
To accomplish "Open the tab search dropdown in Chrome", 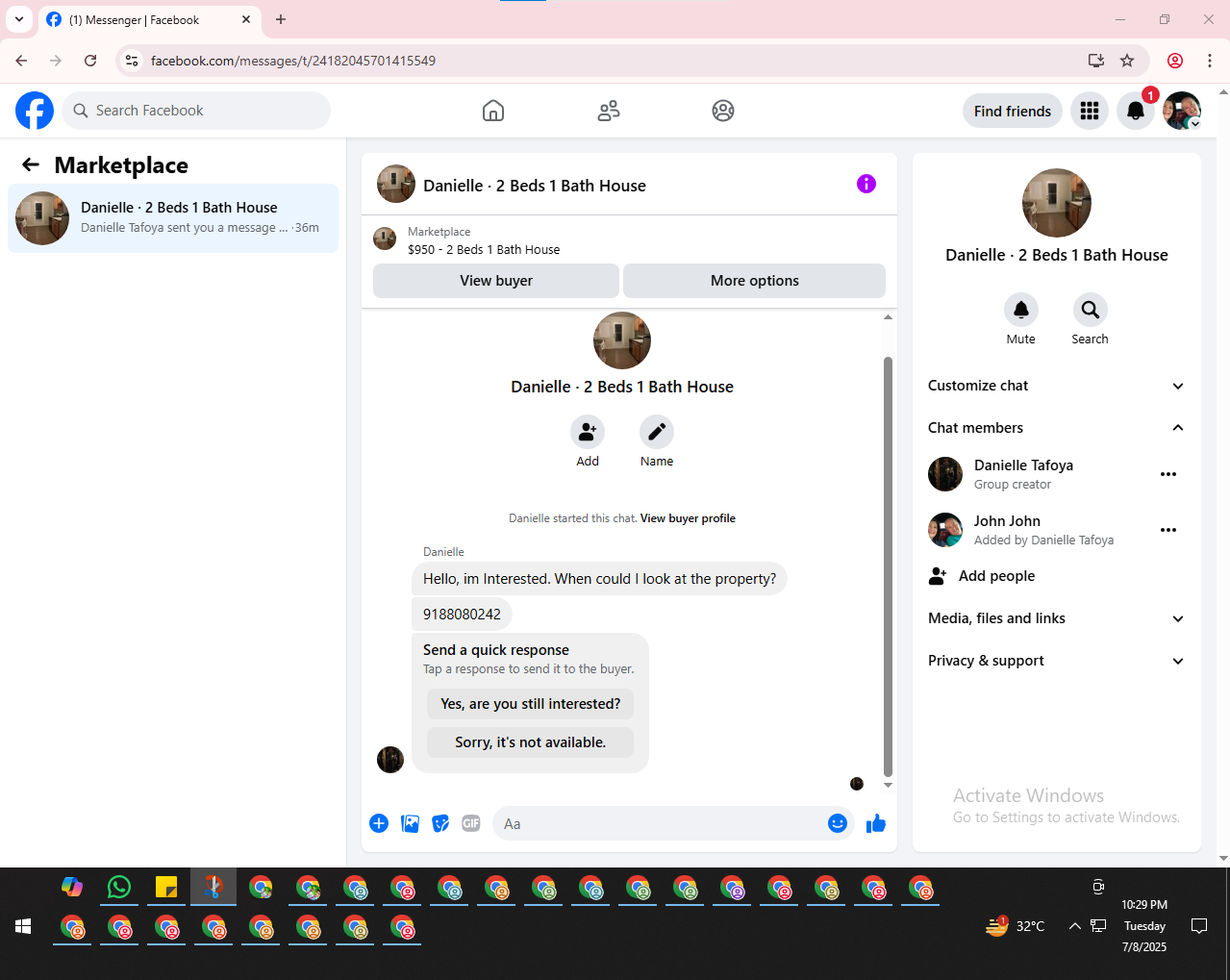I will pos(19,19).
